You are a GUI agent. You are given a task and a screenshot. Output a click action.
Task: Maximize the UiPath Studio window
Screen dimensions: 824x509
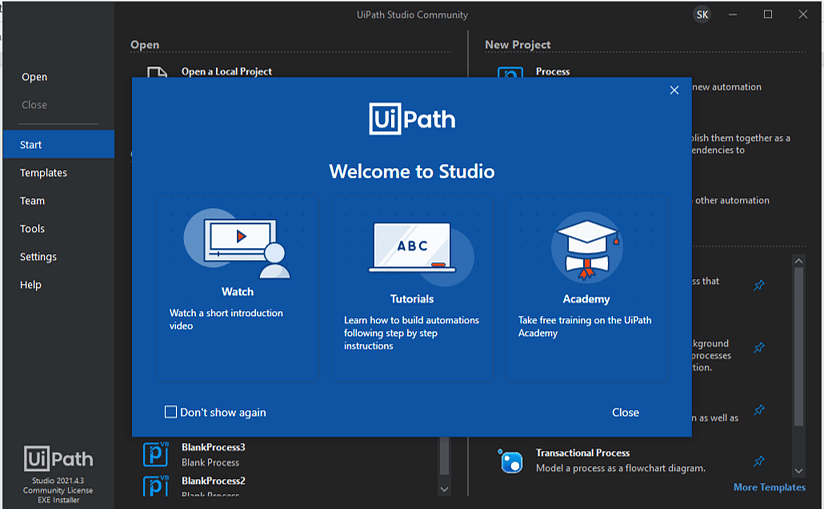(768, 15)
